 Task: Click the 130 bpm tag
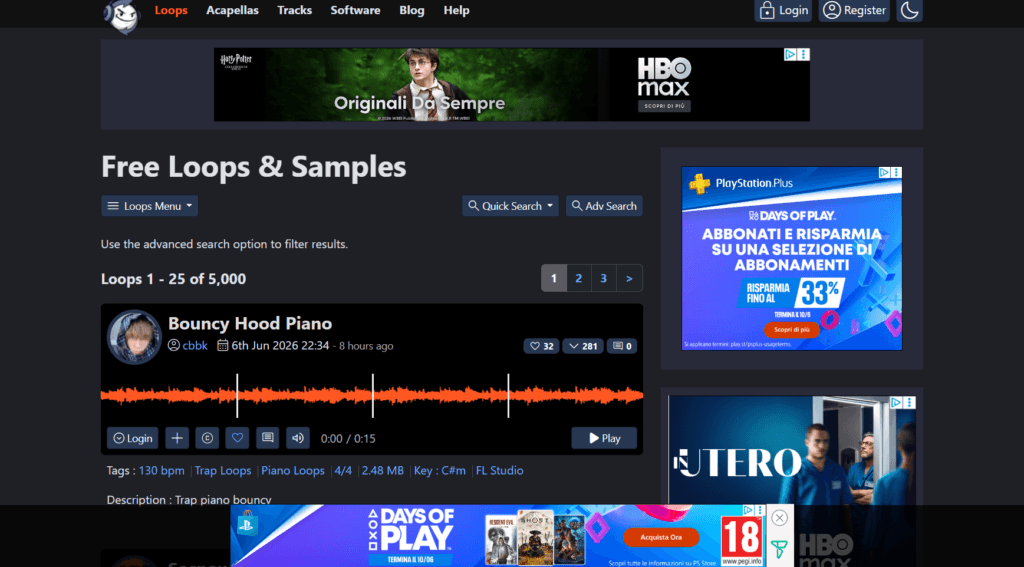[161, 470]
